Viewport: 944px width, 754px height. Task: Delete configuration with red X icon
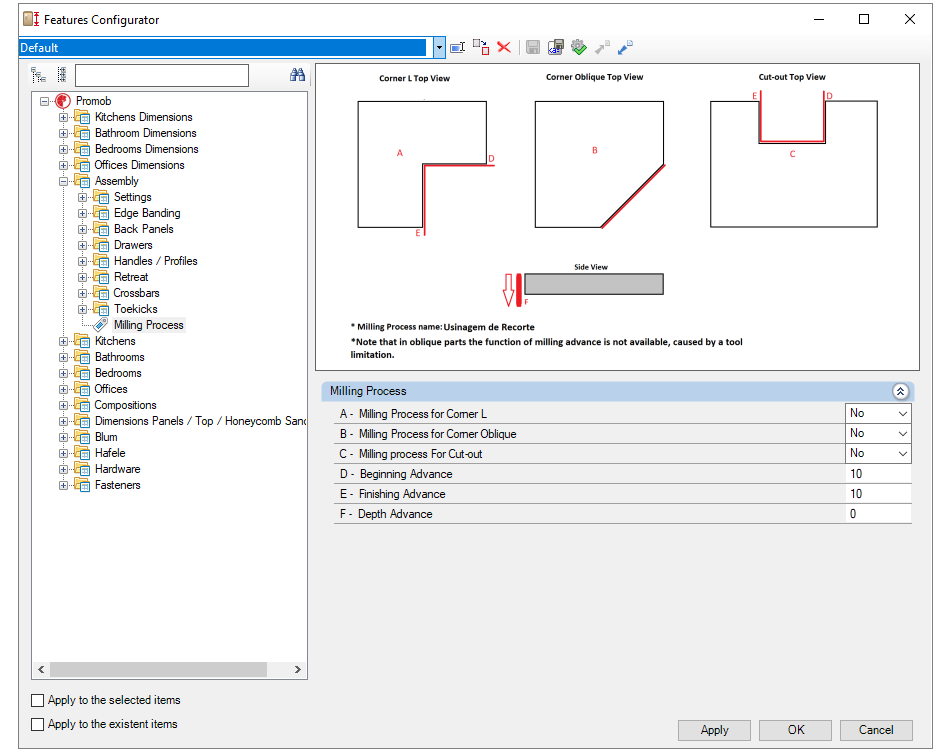click(504, 48)
